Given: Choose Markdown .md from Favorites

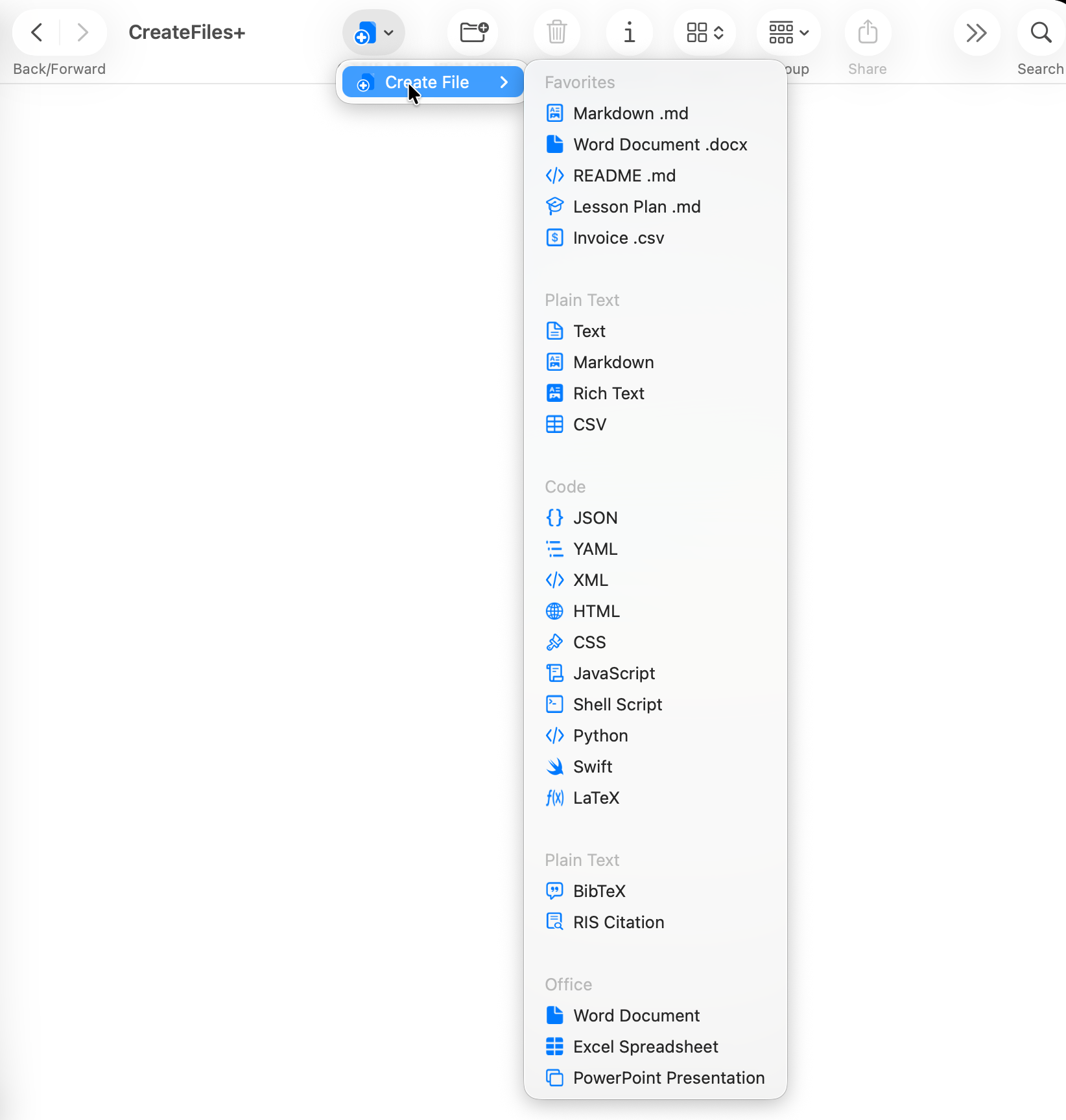Looking at the screenshot, I should pos(656,113).
